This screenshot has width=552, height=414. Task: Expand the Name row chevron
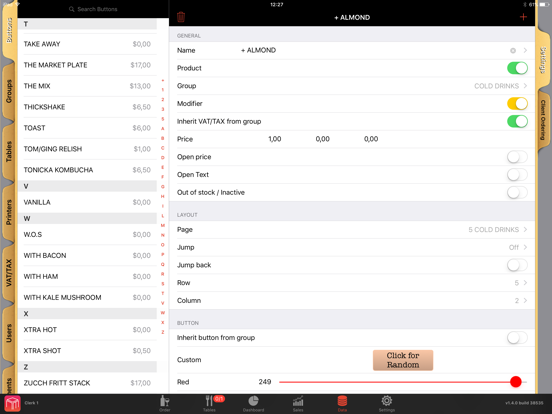point(525,50)
